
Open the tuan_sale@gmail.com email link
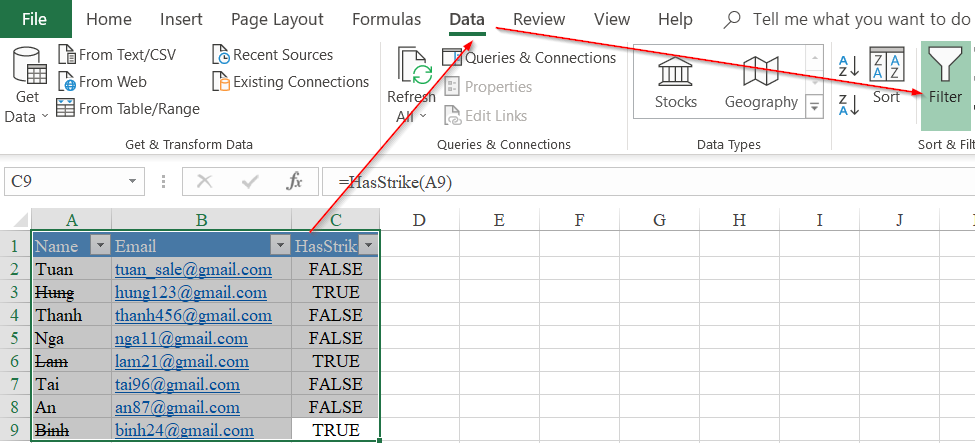click(193, 269)
